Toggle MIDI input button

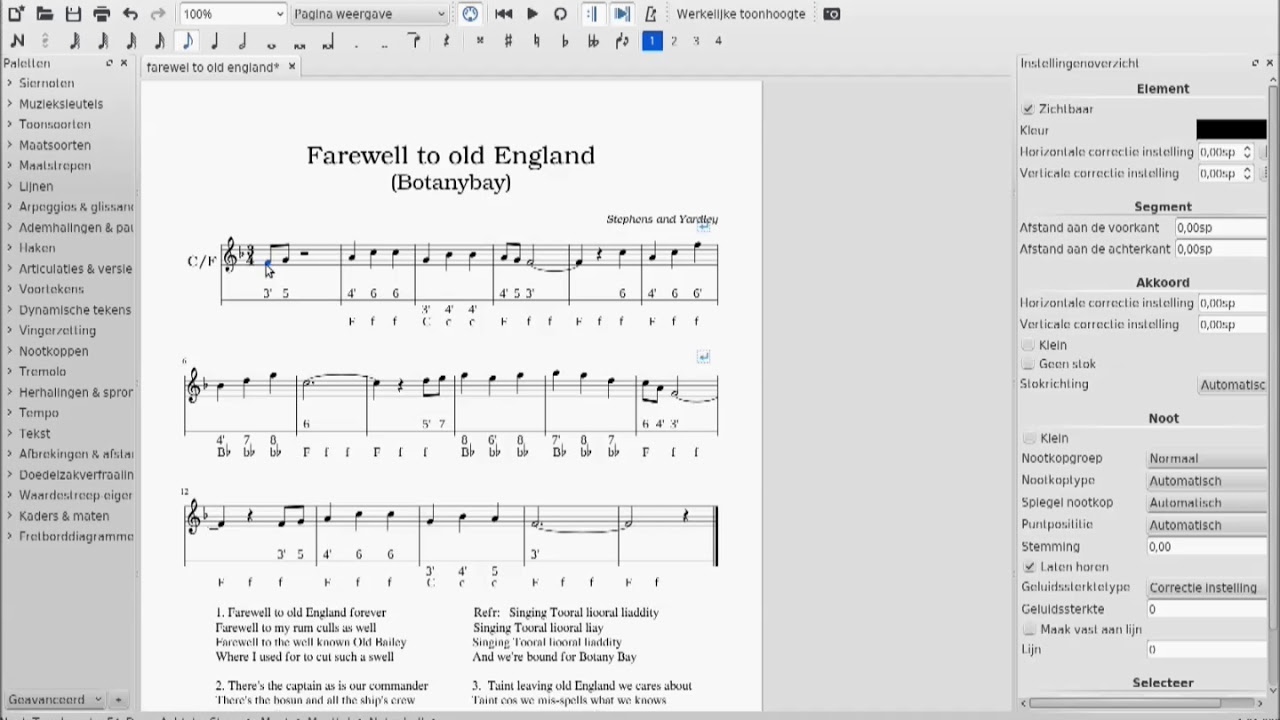(470, 14)
